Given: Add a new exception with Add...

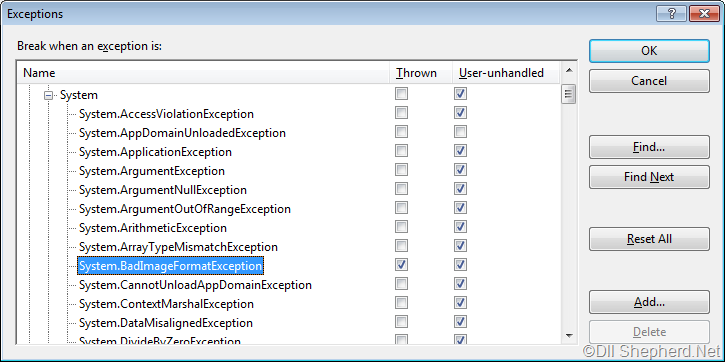Looking at the screenshot, I should pos(649,302).
